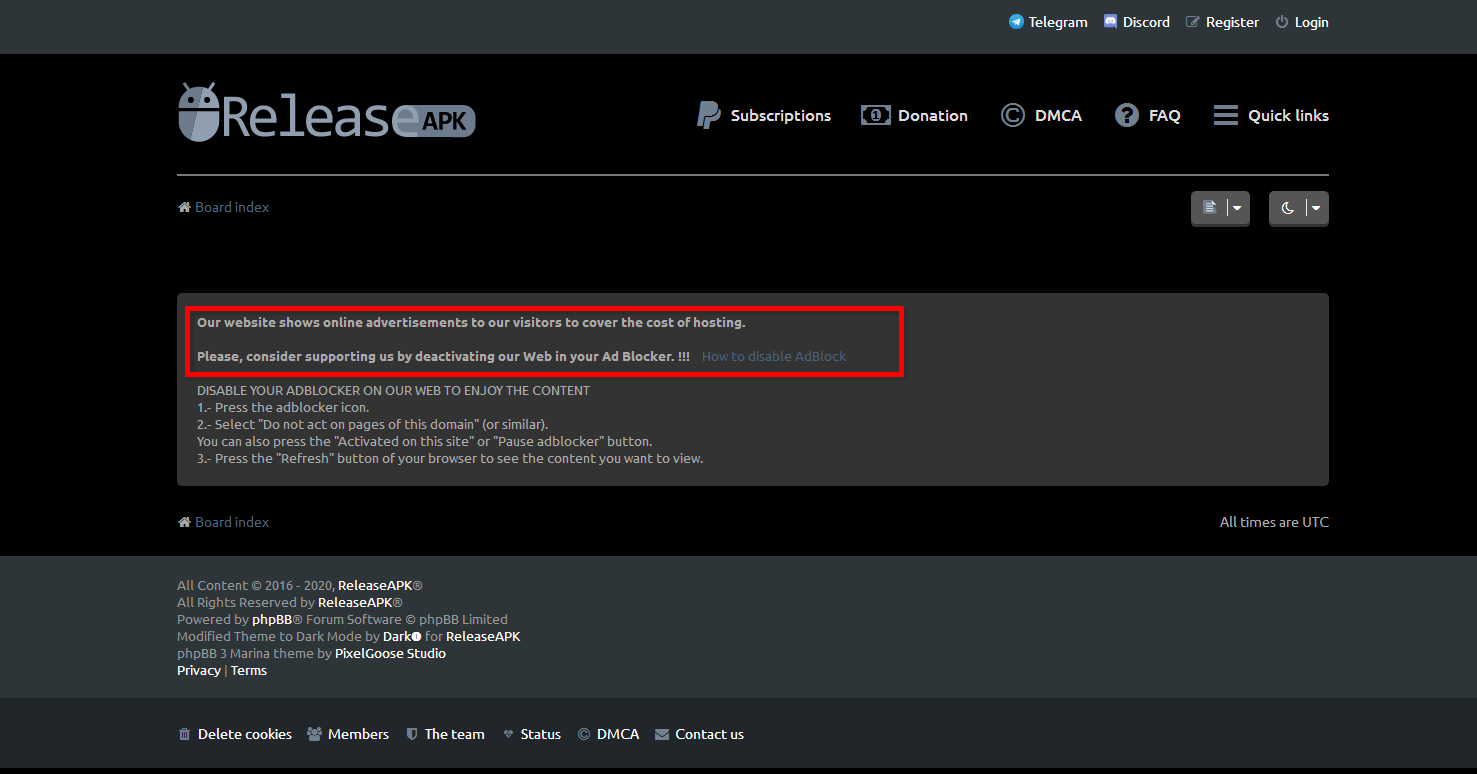Select The team in footer menu
The image size is (1477, 774).
(445, 733)
